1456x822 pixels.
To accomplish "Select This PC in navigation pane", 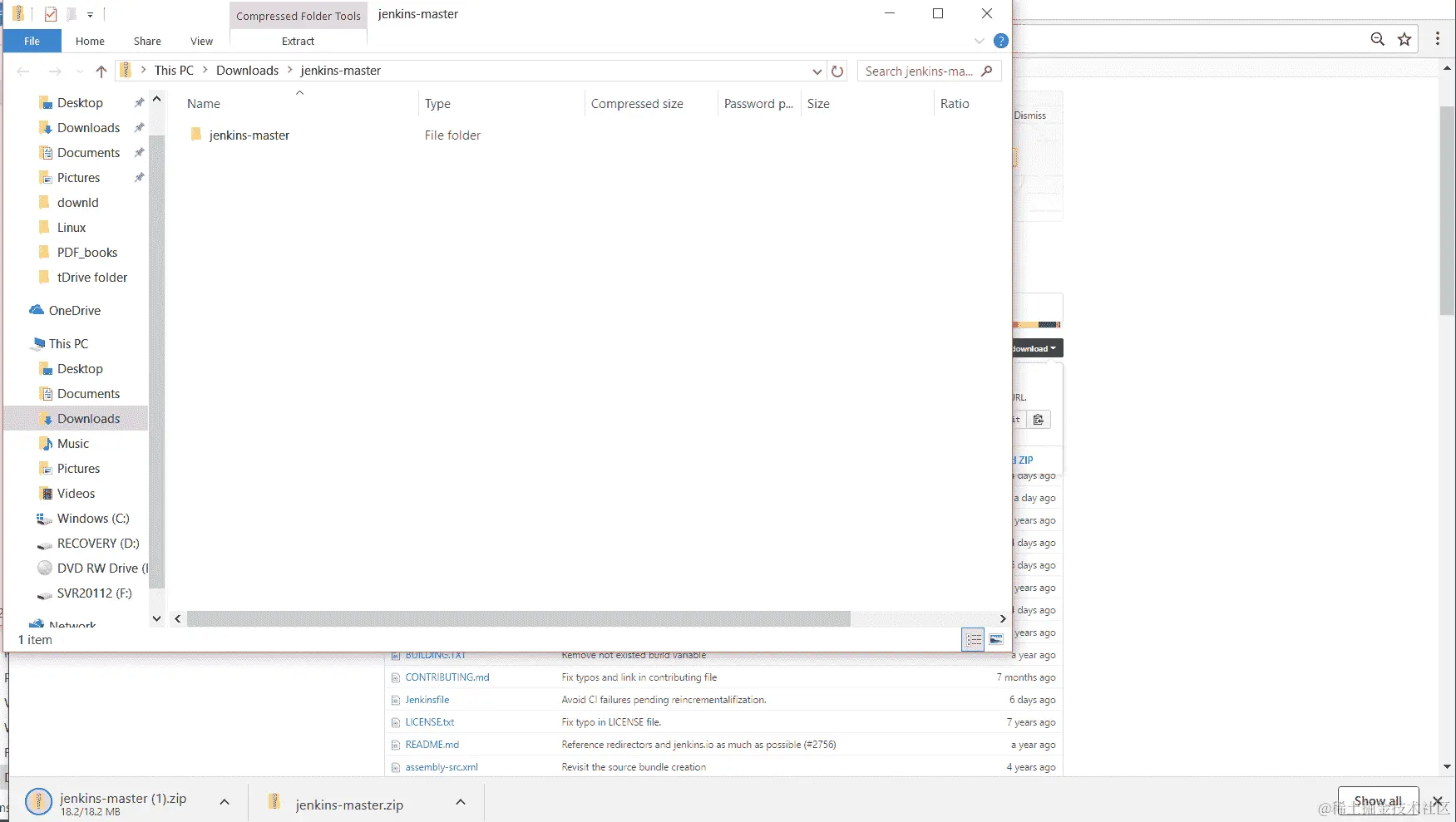I will click(68, 344).
